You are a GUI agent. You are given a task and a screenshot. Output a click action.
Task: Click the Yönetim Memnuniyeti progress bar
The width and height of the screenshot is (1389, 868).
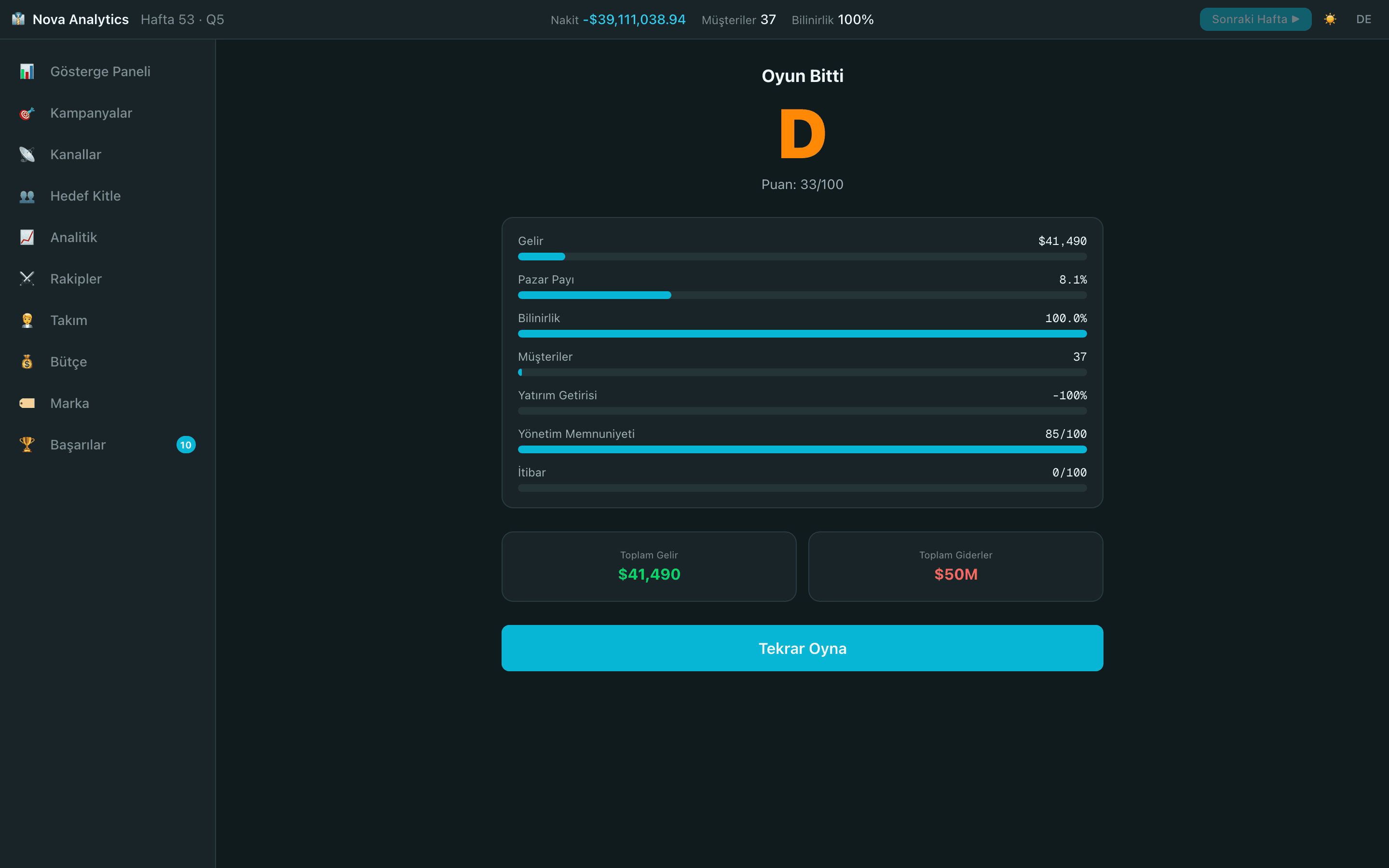click(802, 449)
